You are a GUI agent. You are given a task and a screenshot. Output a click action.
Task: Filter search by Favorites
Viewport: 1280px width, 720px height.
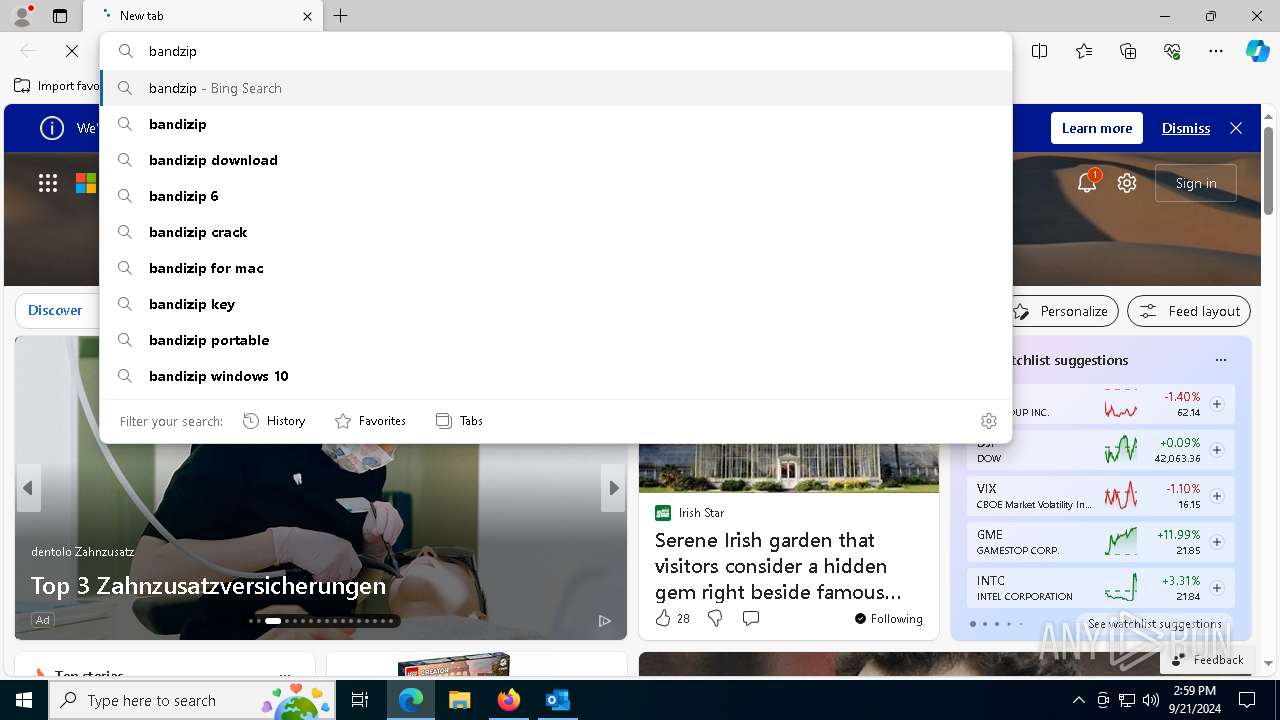tap(370, 421)
